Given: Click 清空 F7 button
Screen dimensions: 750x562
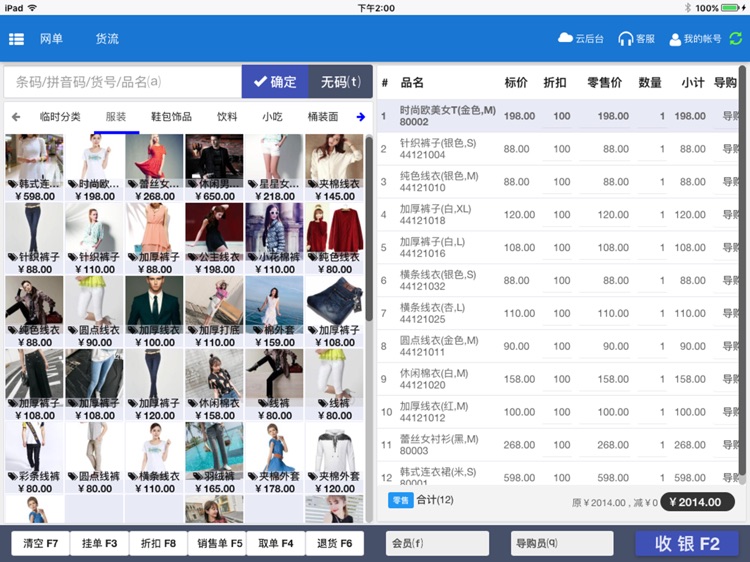Looking at the screenshot, I should (40, 543).
